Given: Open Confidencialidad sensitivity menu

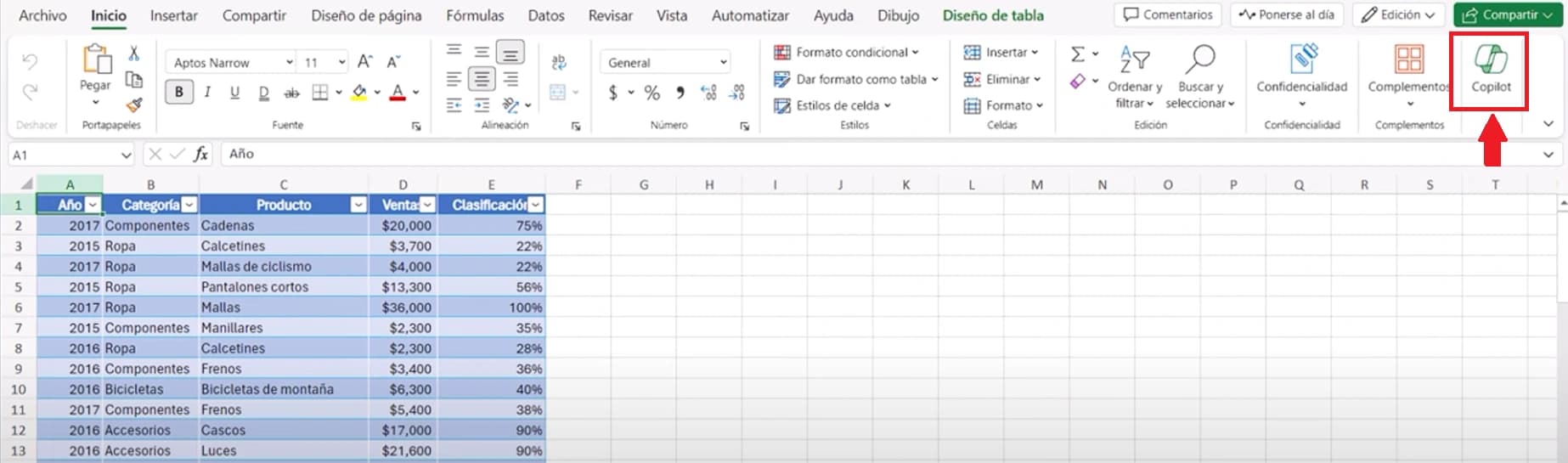Looking at the screenshot, I should coord(1301,75).
